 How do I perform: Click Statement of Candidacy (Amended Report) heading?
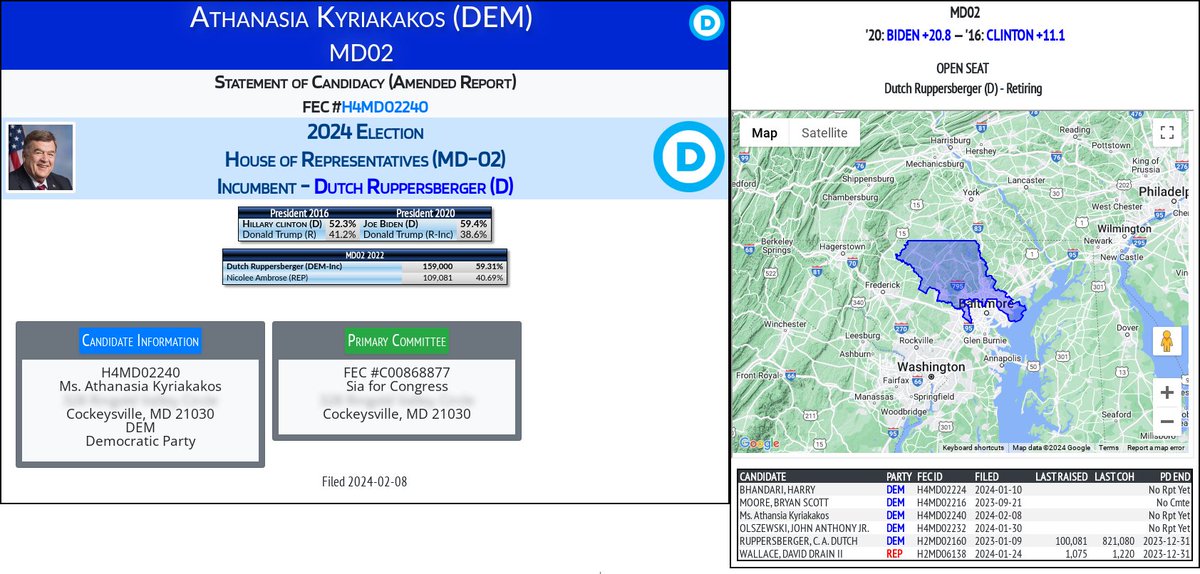(x=363, y=82)
